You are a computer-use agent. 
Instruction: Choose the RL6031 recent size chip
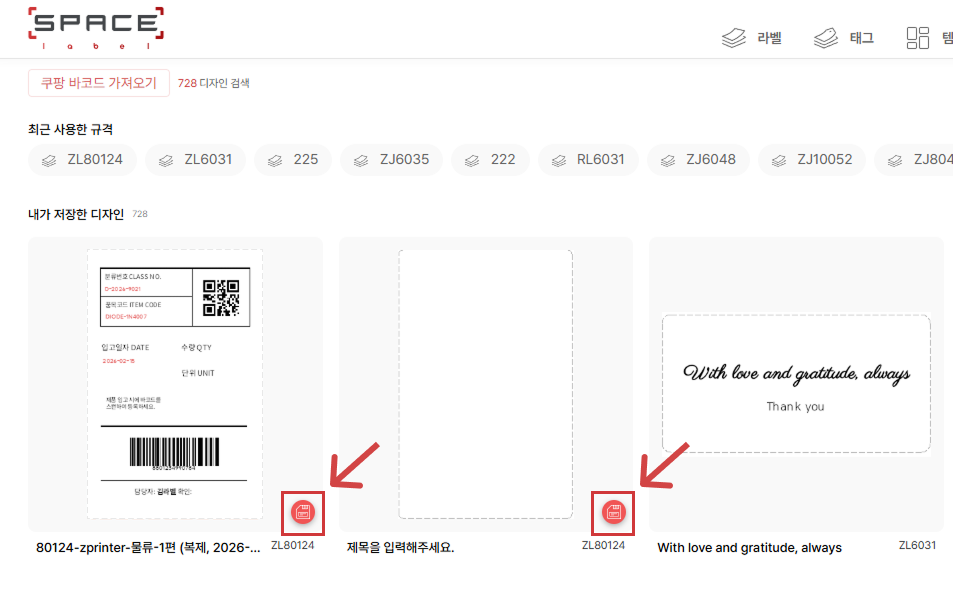(588, 160)
